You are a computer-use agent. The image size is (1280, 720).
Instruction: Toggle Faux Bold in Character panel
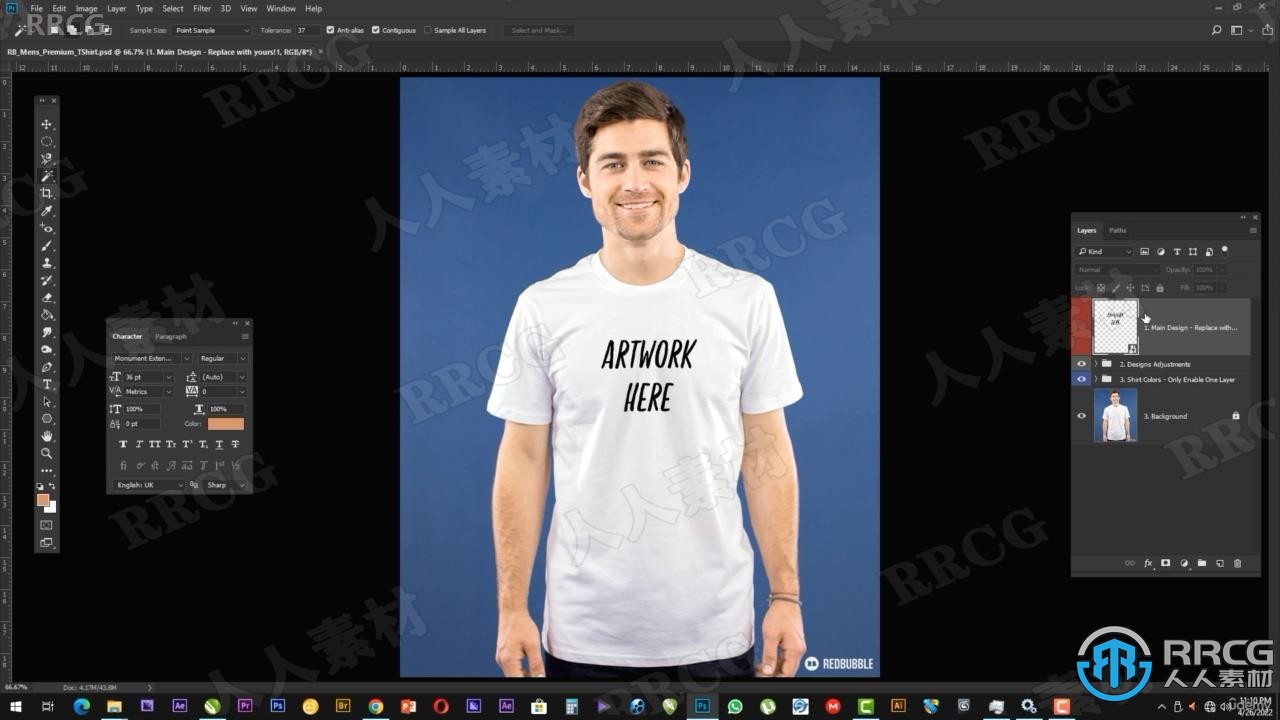pyautogui.click(x=123, y=444)
